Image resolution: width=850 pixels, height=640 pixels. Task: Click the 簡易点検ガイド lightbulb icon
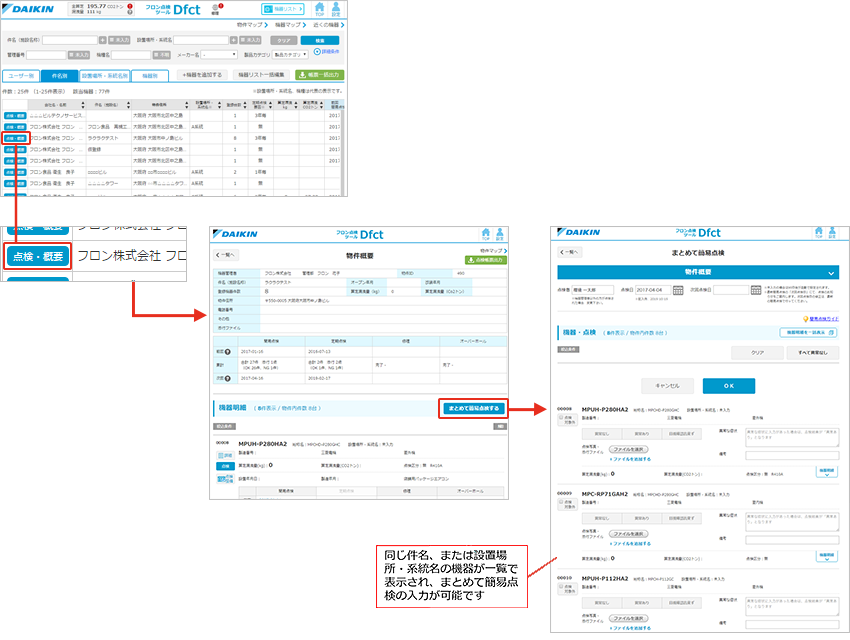[x=805, y=318]
